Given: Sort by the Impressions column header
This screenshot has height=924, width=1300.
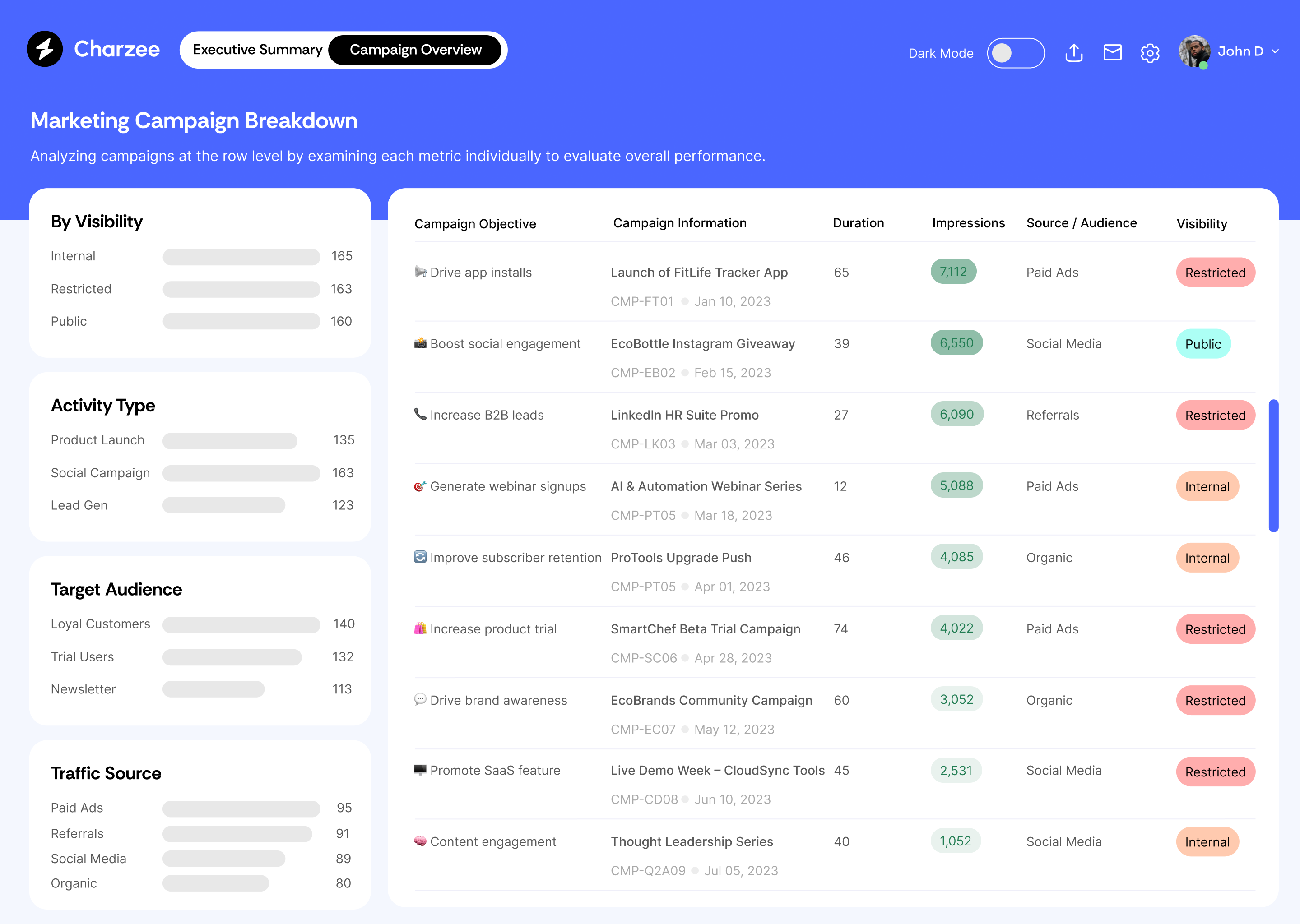Looking at the screenshot, I should (x=968, y=223).
